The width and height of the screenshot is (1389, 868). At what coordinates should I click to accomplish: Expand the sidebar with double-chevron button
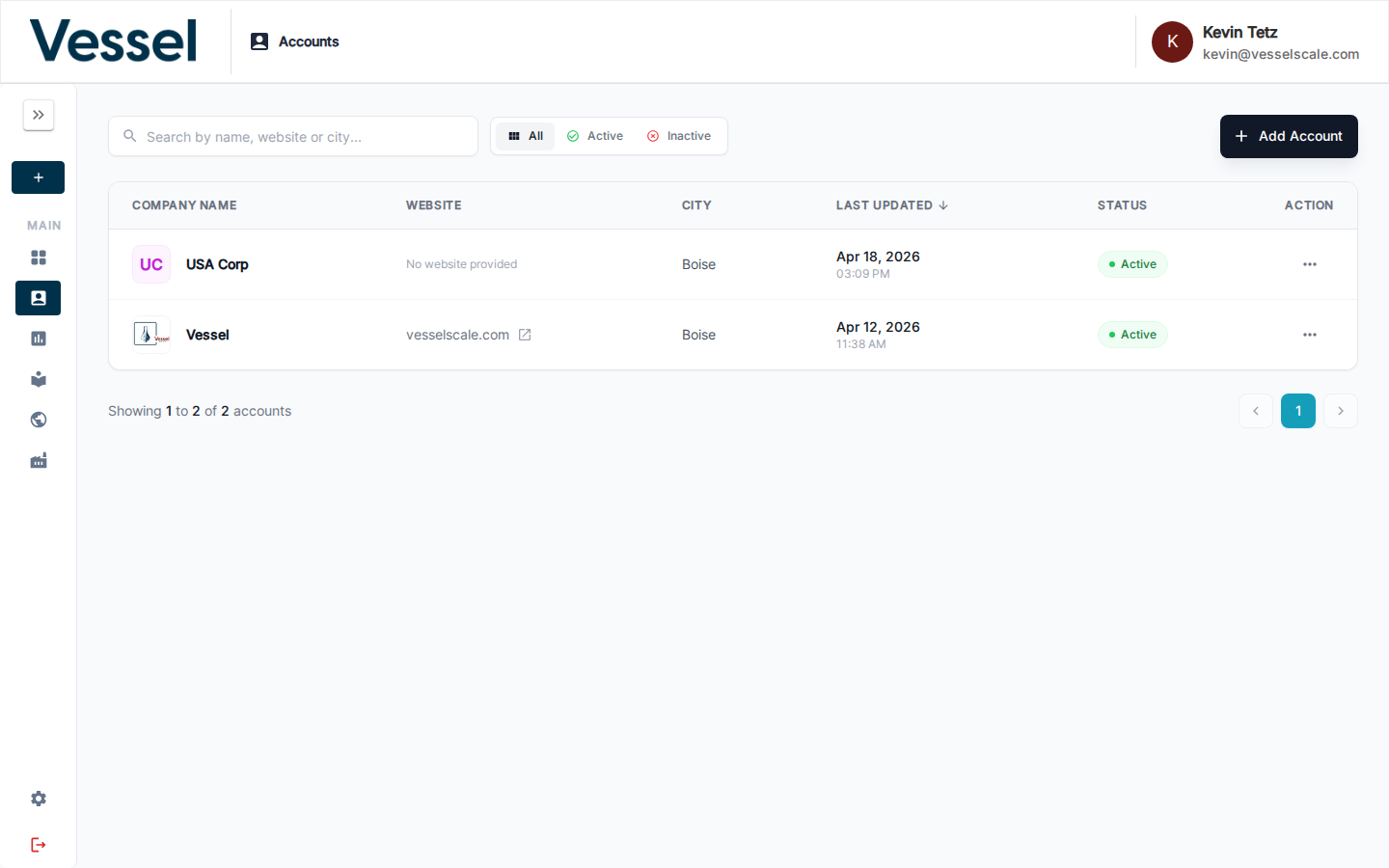pos(39,115)
